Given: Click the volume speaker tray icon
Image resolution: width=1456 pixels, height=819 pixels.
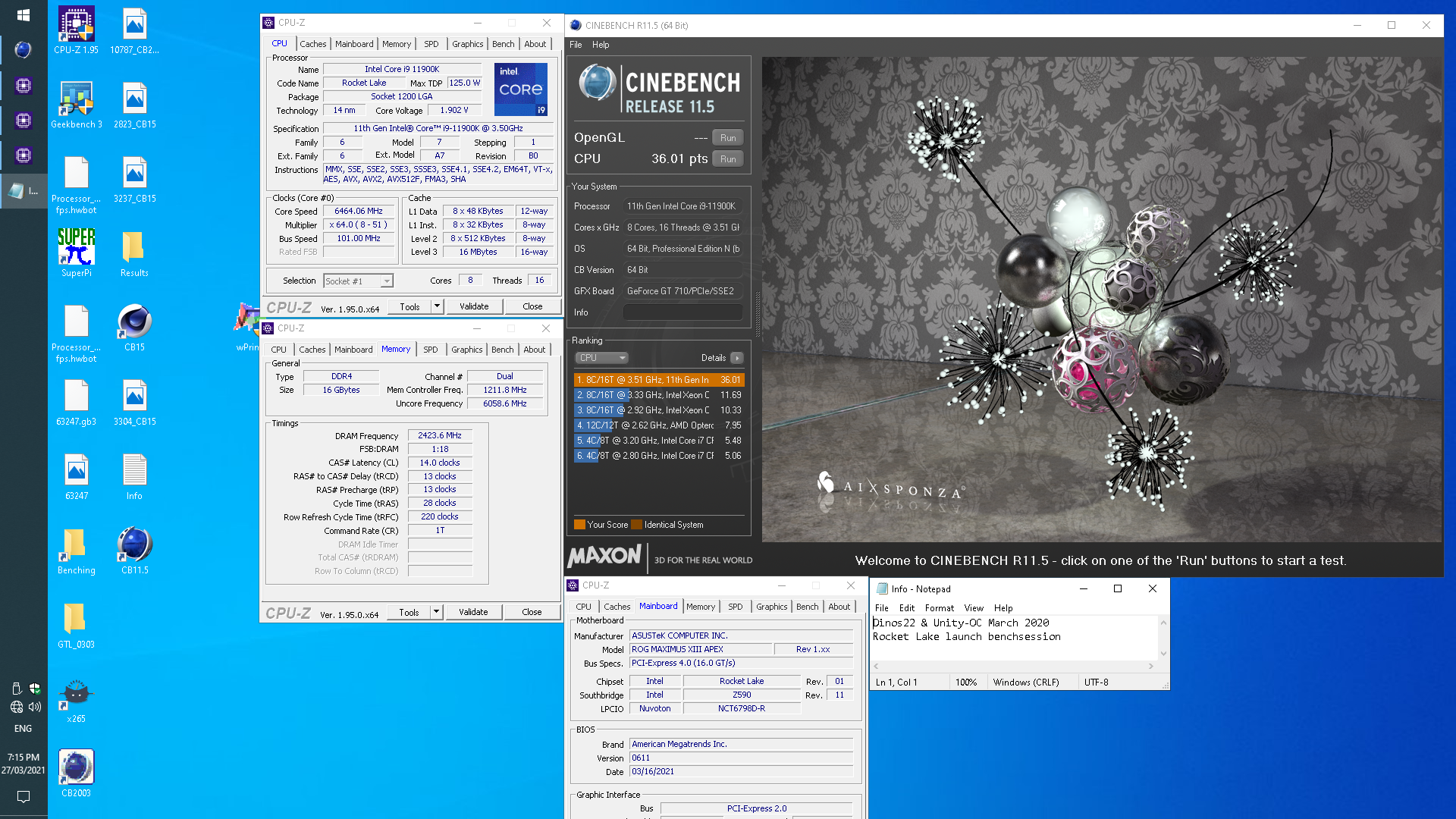Looking at the screenshot, I should (34, 707).
